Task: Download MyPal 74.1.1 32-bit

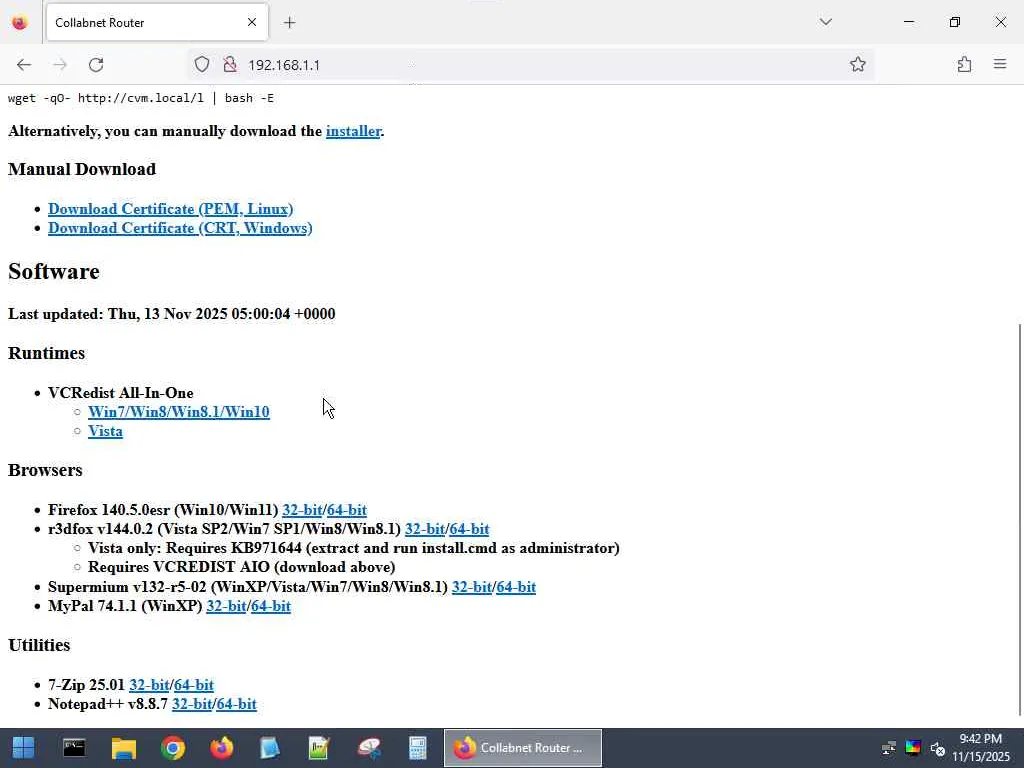Action: pos(226,606)
